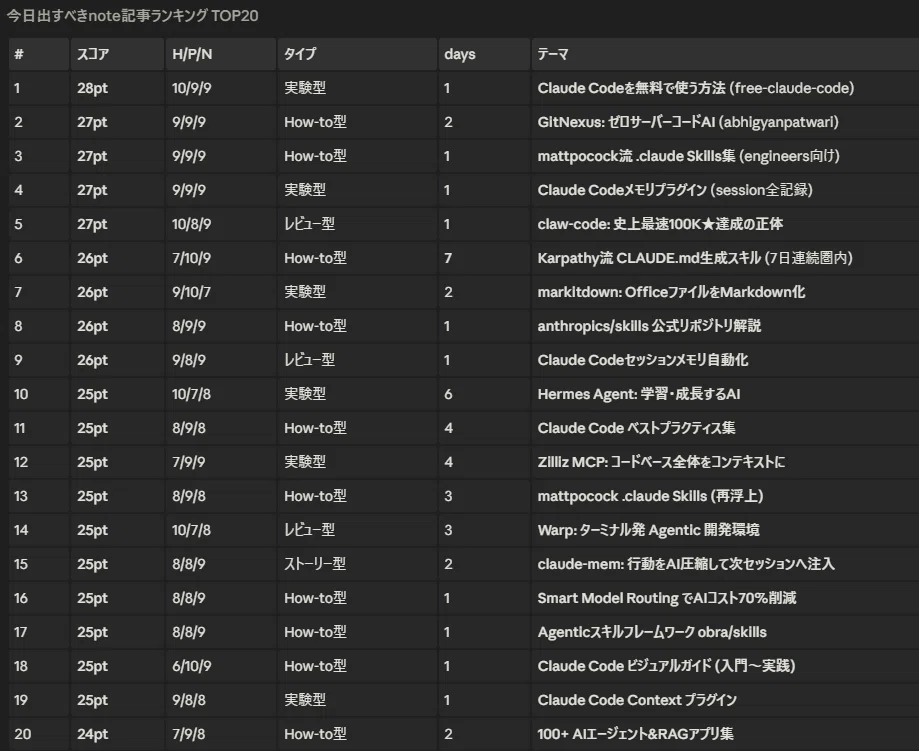Click Claude Code ビジュアルガイド theme cell

click(x=725, y=667)
